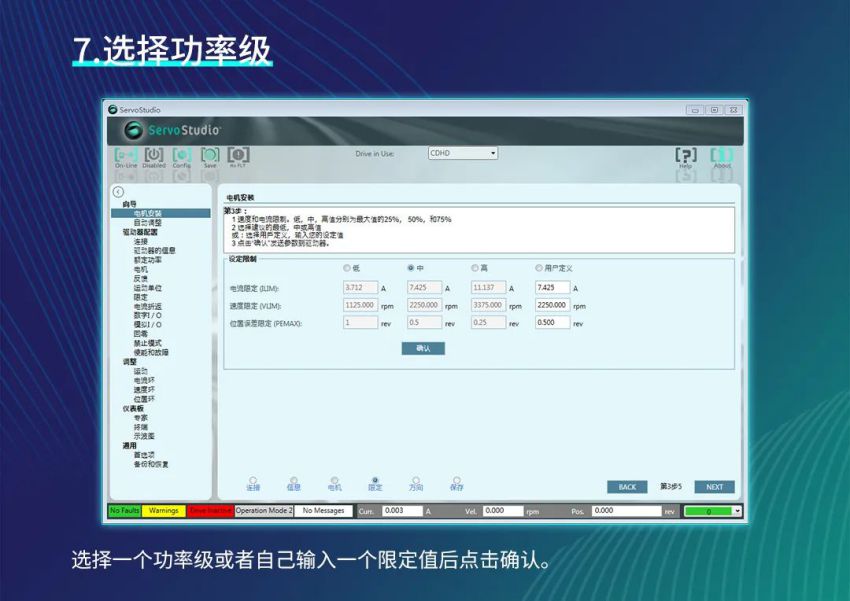Switch to the 电机 step in wizard navigation
Image resolution: width=850 pixels, height=601 pixels.
coord(334,481)
